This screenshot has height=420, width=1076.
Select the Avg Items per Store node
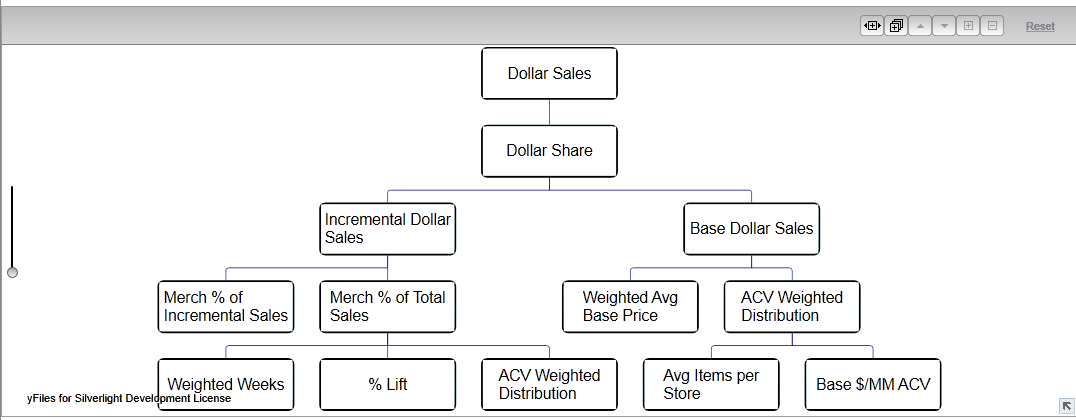point(711,385)
